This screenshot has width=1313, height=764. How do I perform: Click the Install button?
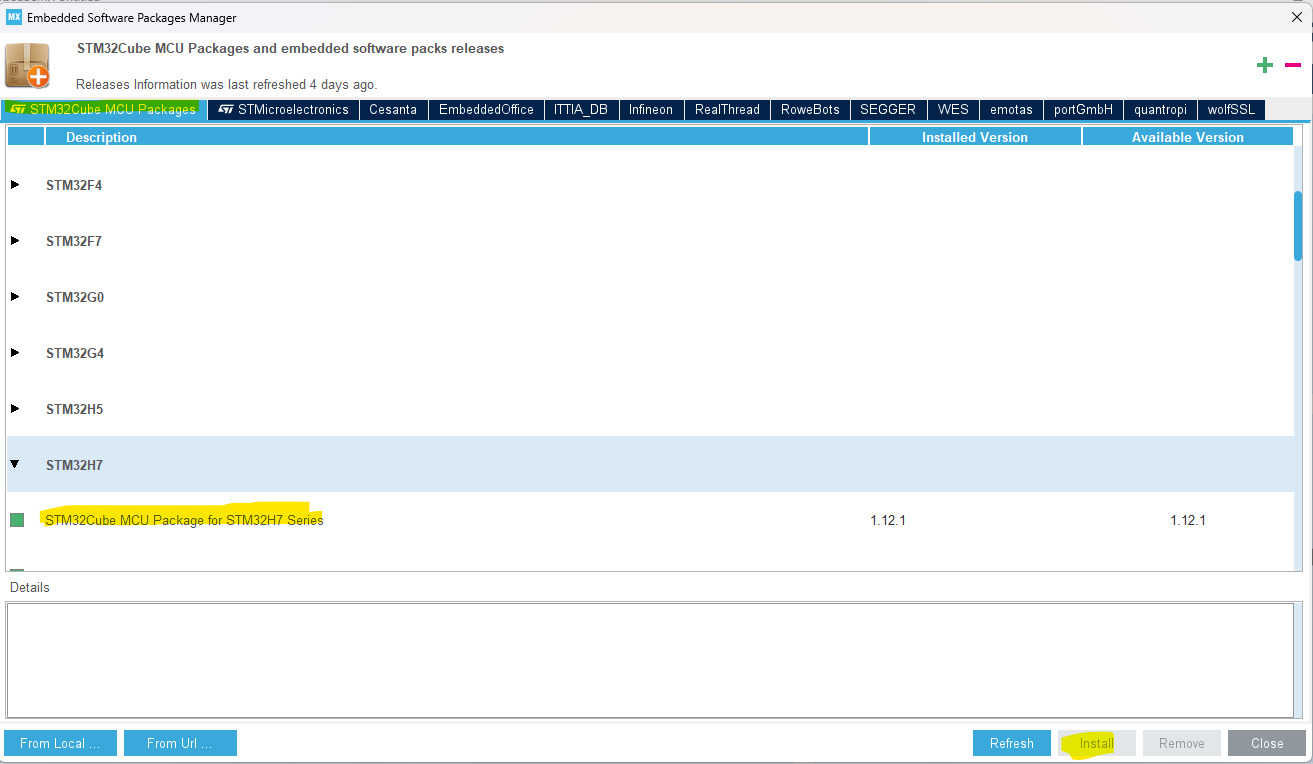pos(1096,743)
